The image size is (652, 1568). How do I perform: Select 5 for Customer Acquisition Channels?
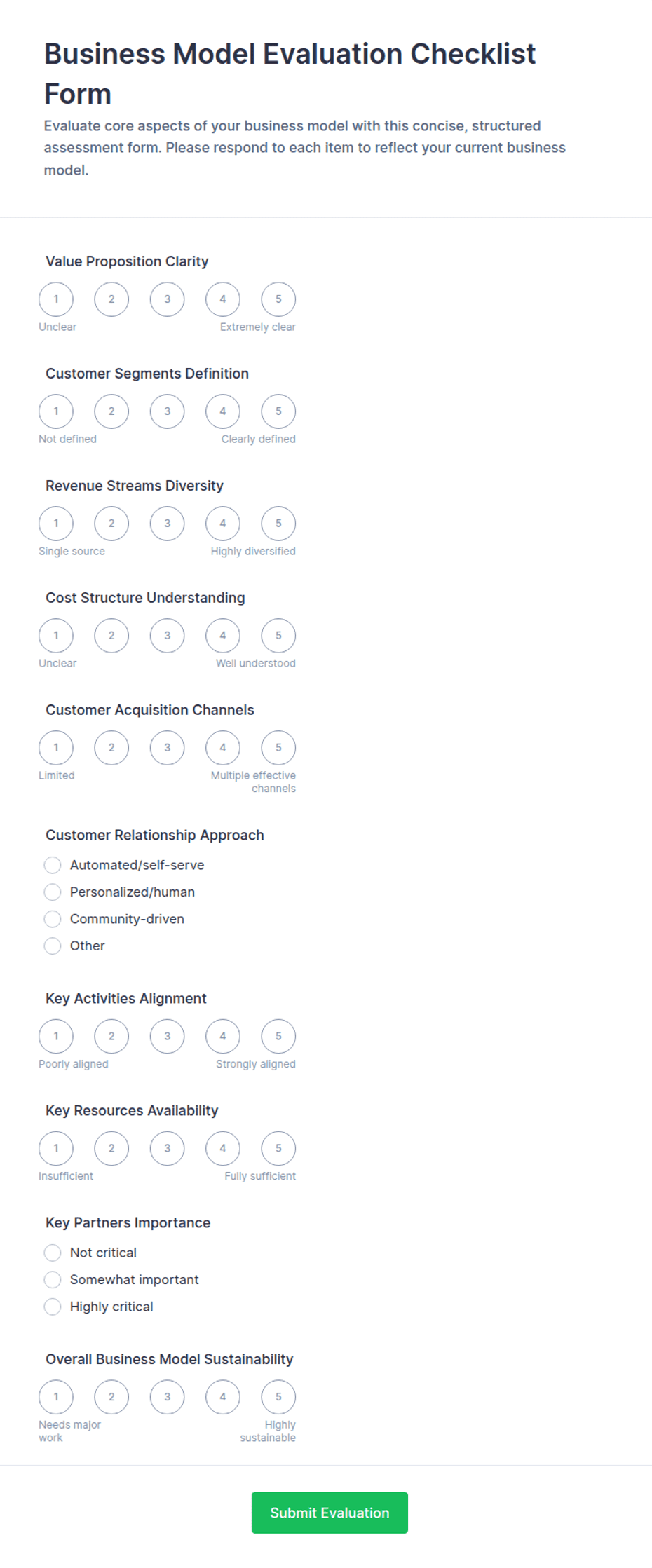tap(278, 748)
